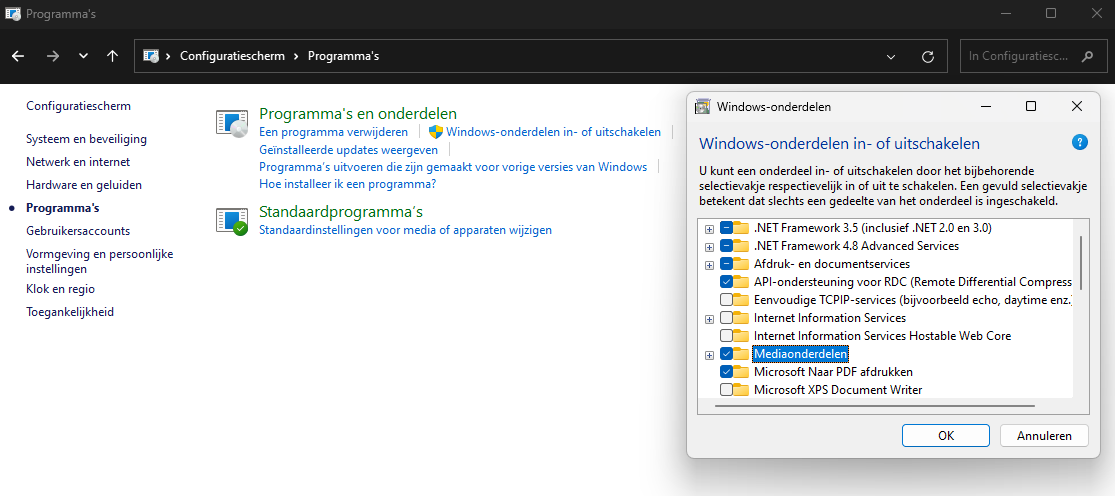Image resolution: width=1115 pixels, height=496 pixels.
Task: Maximize the Windows-onderdelen dialog
Action: [1030, 107]
